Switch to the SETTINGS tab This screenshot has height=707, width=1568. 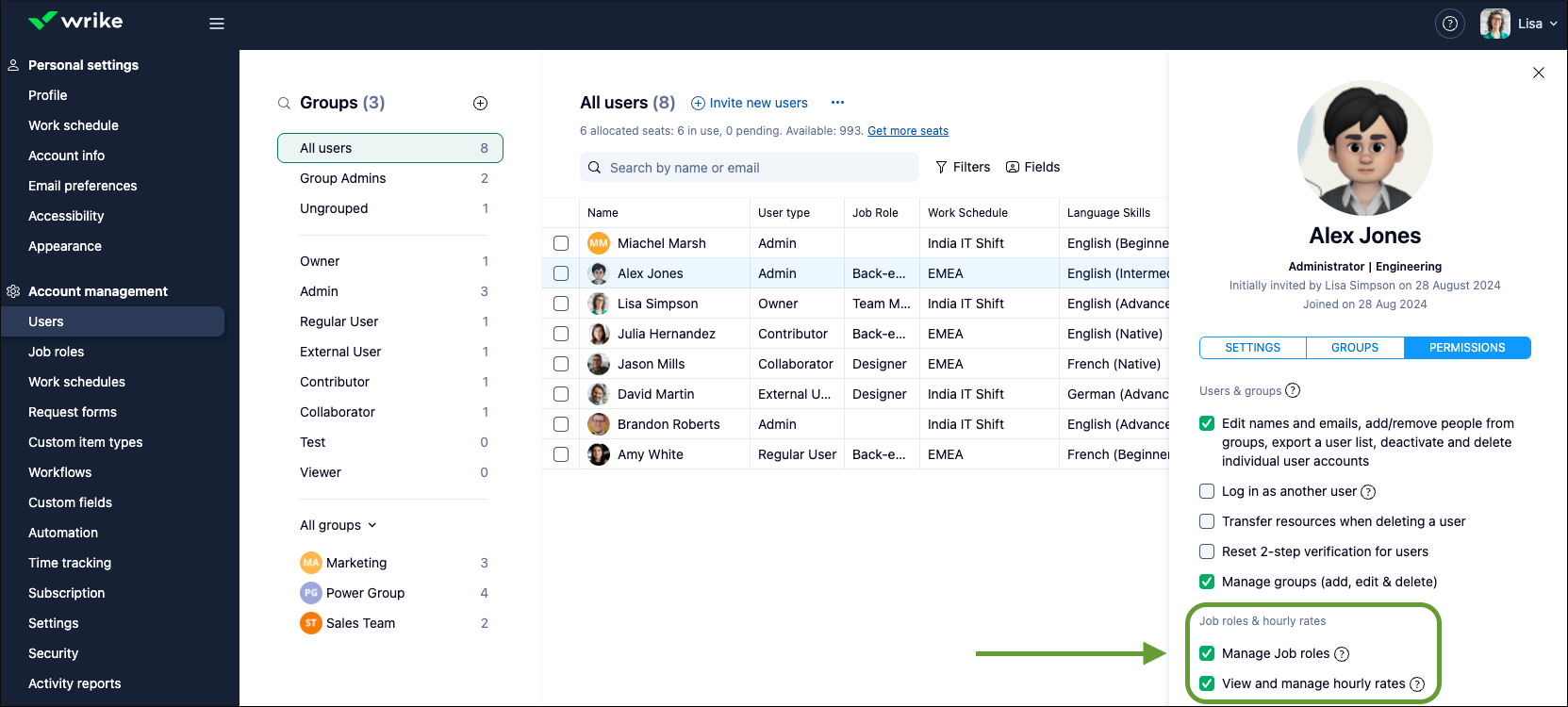(x=1252, y=348)
